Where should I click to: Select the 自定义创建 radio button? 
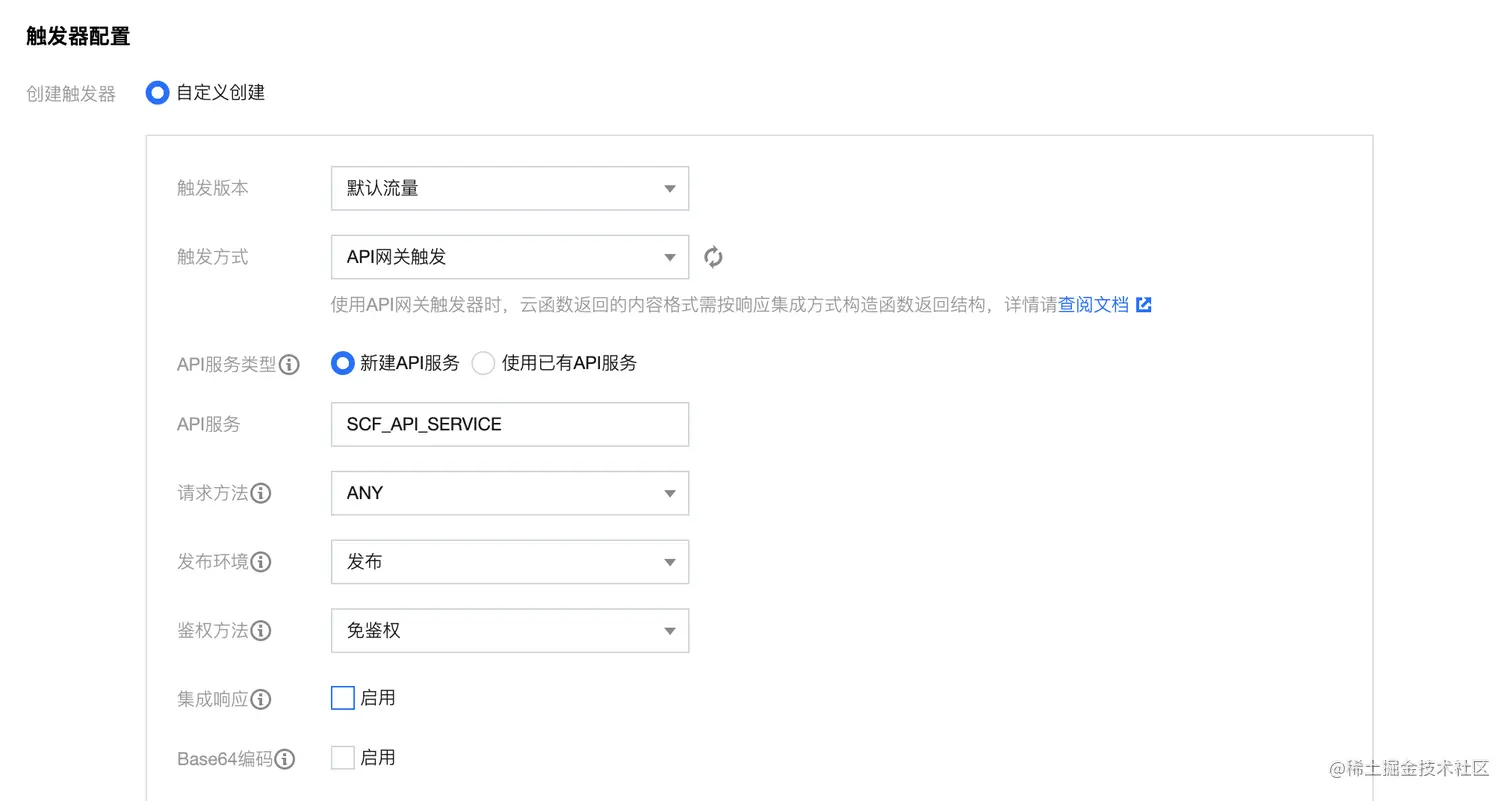point(158,93)
